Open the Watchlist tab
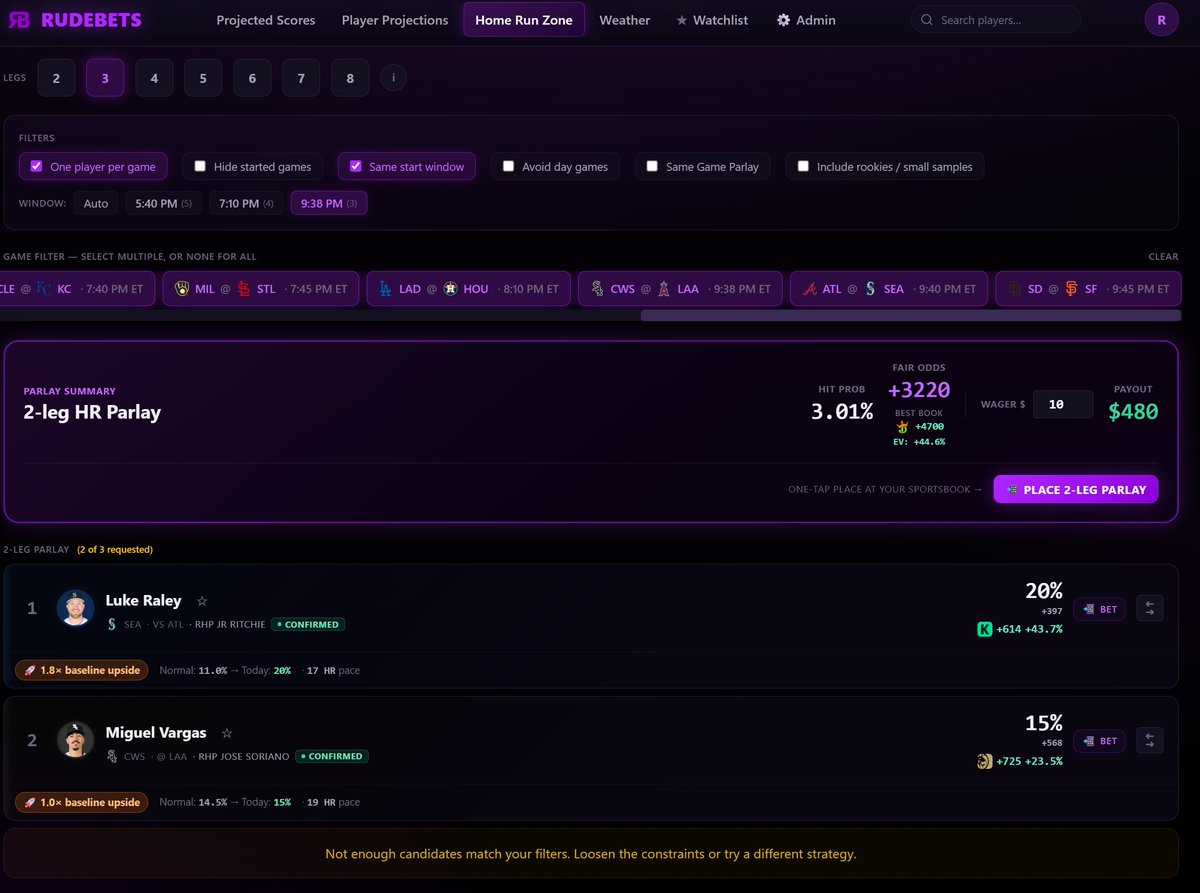The image size is (1200, 893). (712, 20)
